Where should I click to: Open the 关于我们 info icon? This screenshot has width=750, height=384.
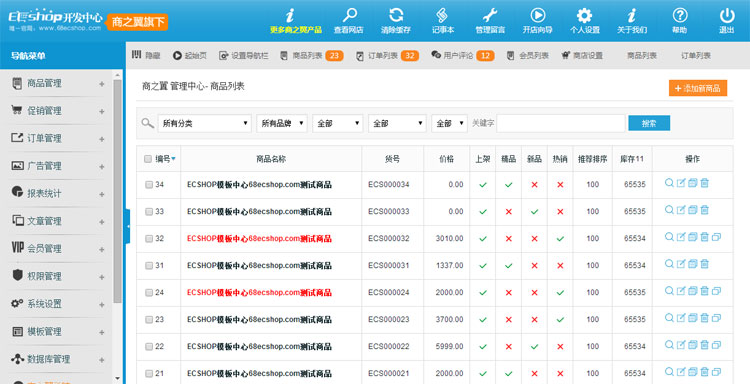pyautogui.click(x=632, y=15)
